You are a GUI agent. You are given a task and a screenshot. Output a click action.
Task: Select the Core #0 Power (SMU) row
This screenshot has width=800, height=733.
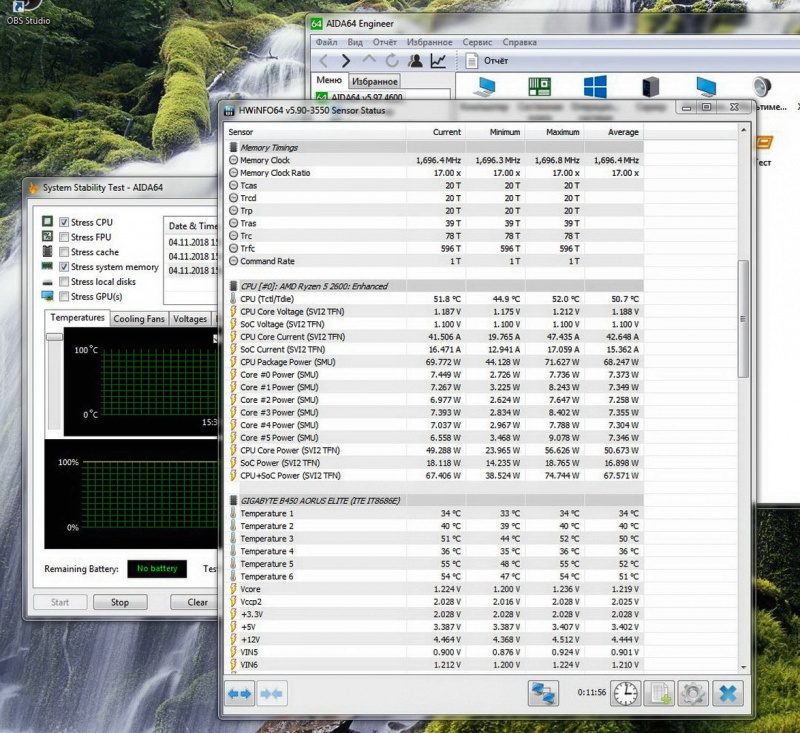[435, 374]
